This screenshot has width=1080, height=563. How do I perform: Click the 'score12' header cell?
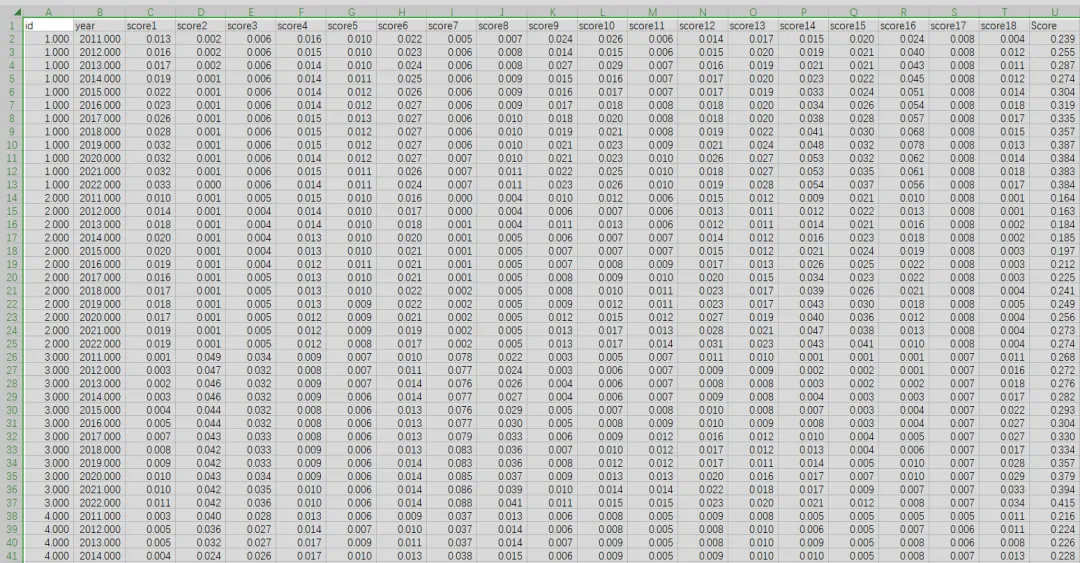point(703,25)
